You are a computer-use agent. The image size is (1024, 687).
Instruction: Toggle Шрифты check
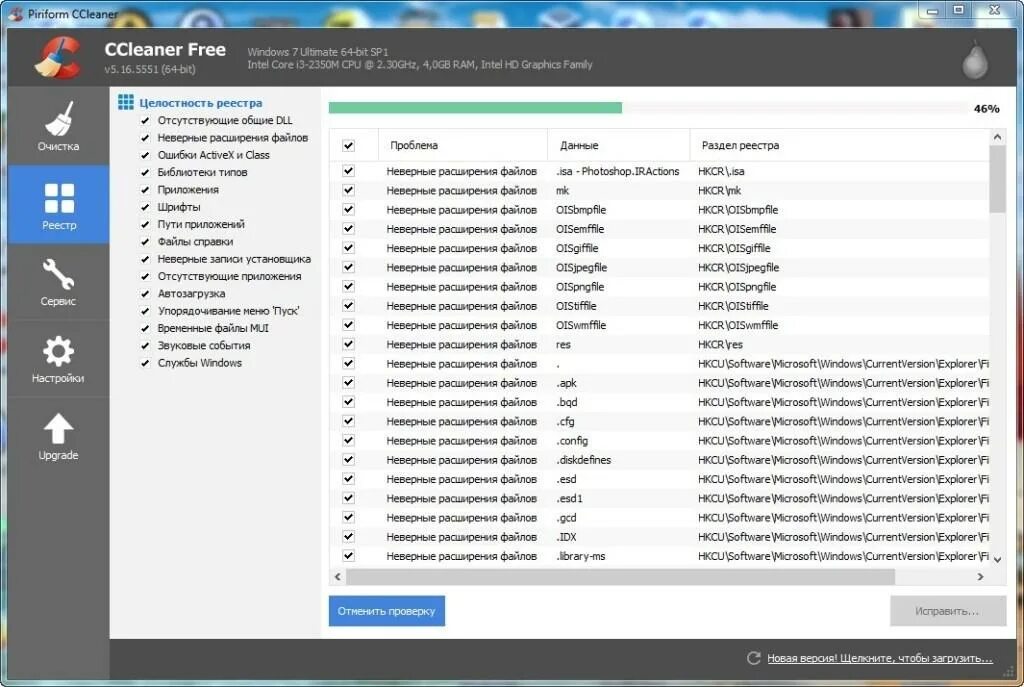(146, 207)
